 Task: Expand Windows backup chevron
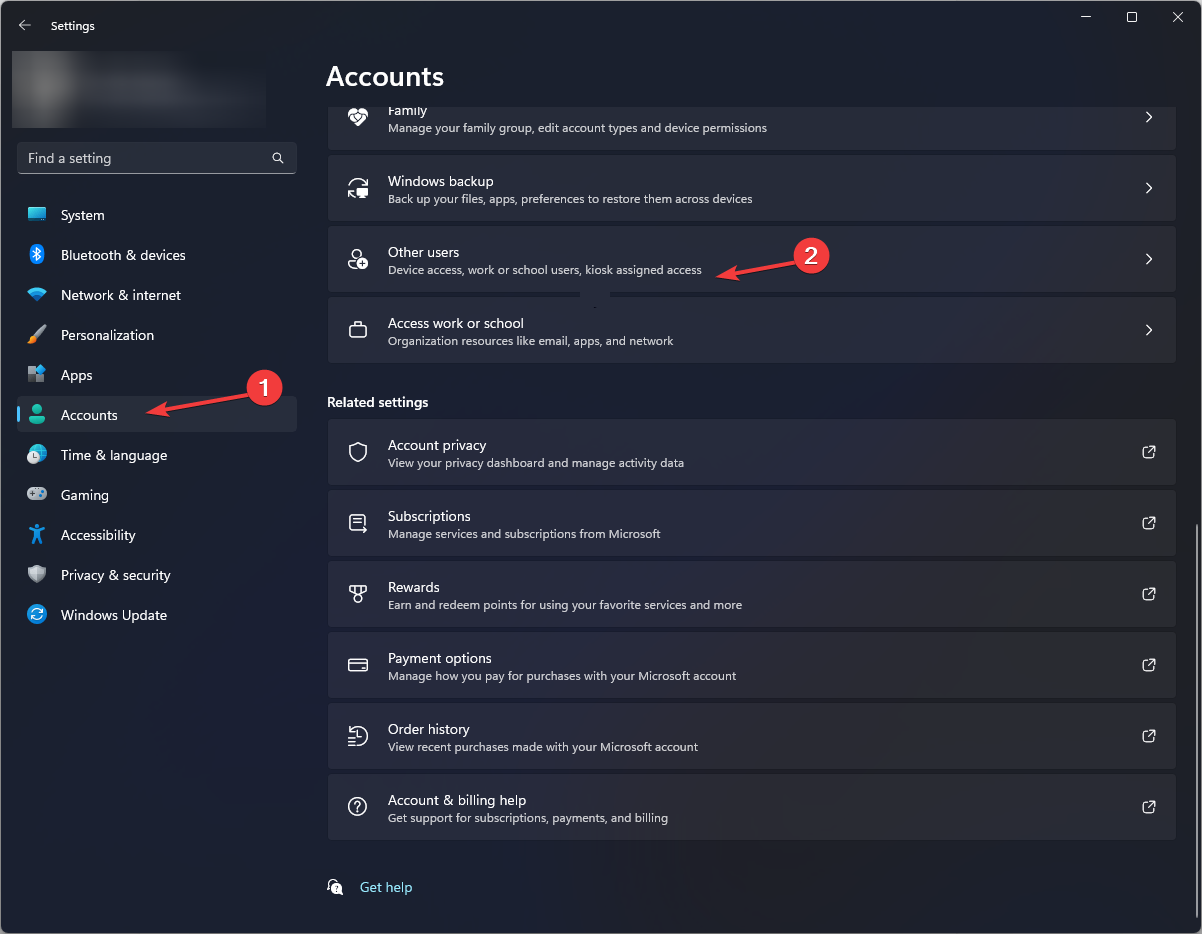(1149, 188)
